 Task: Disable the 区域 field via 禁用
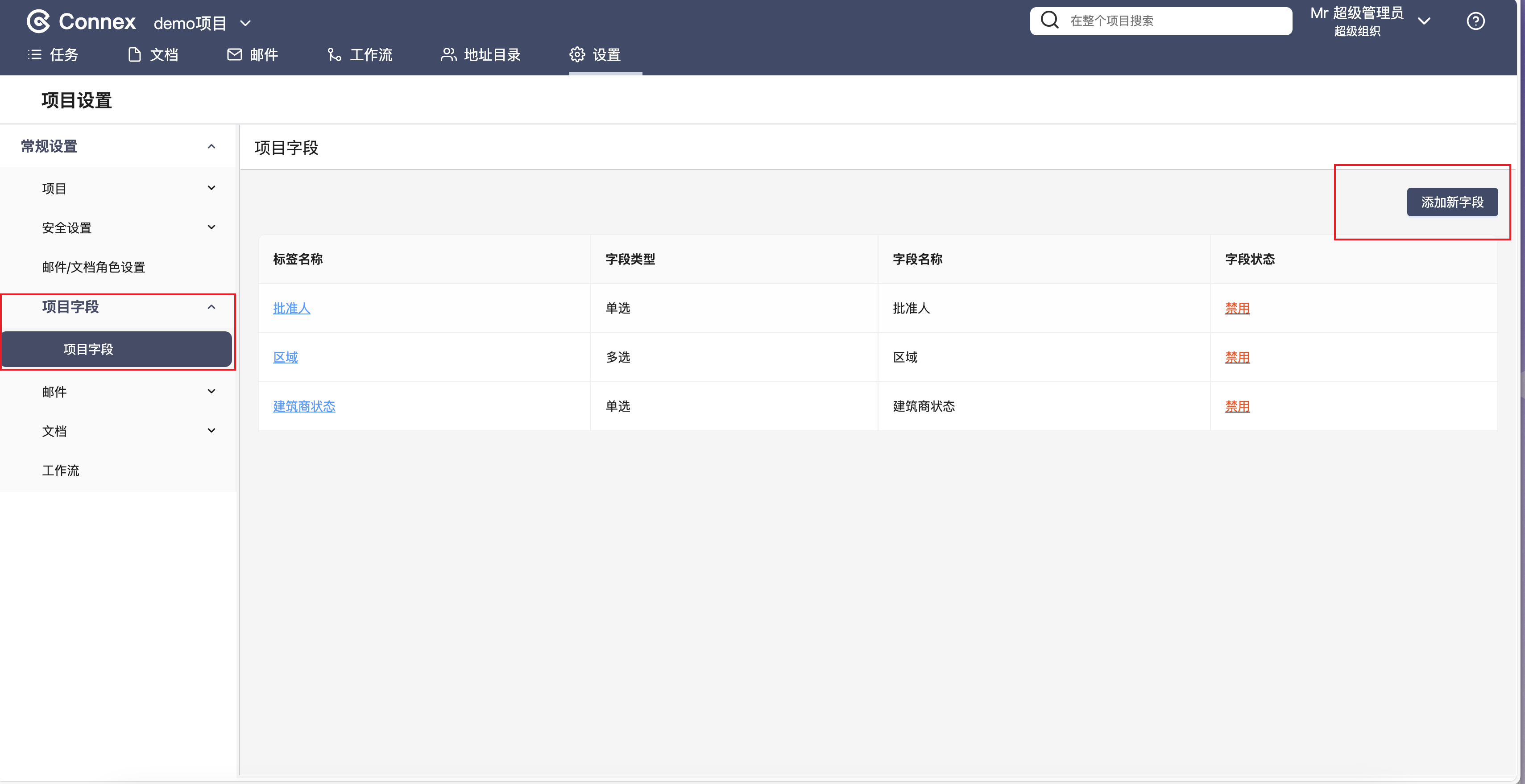tap(1237, 357)
